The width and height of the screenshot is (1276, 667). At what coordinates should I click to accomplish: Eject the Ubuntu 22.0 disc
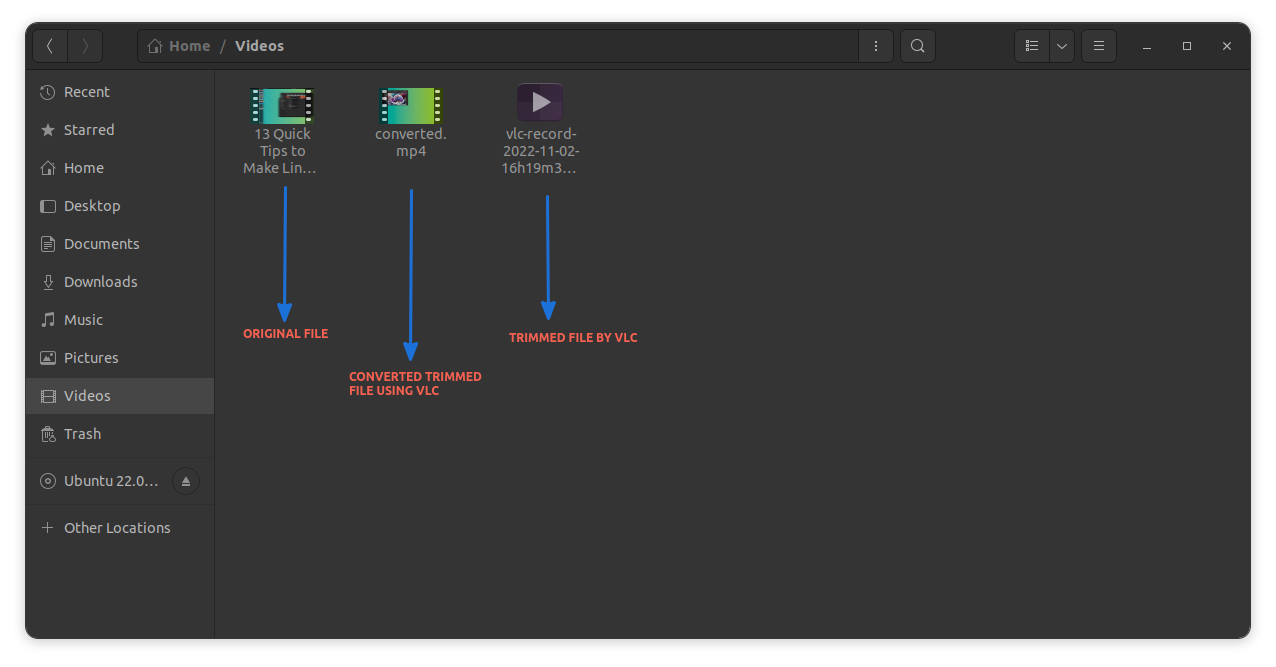click(x=185, y=481)
